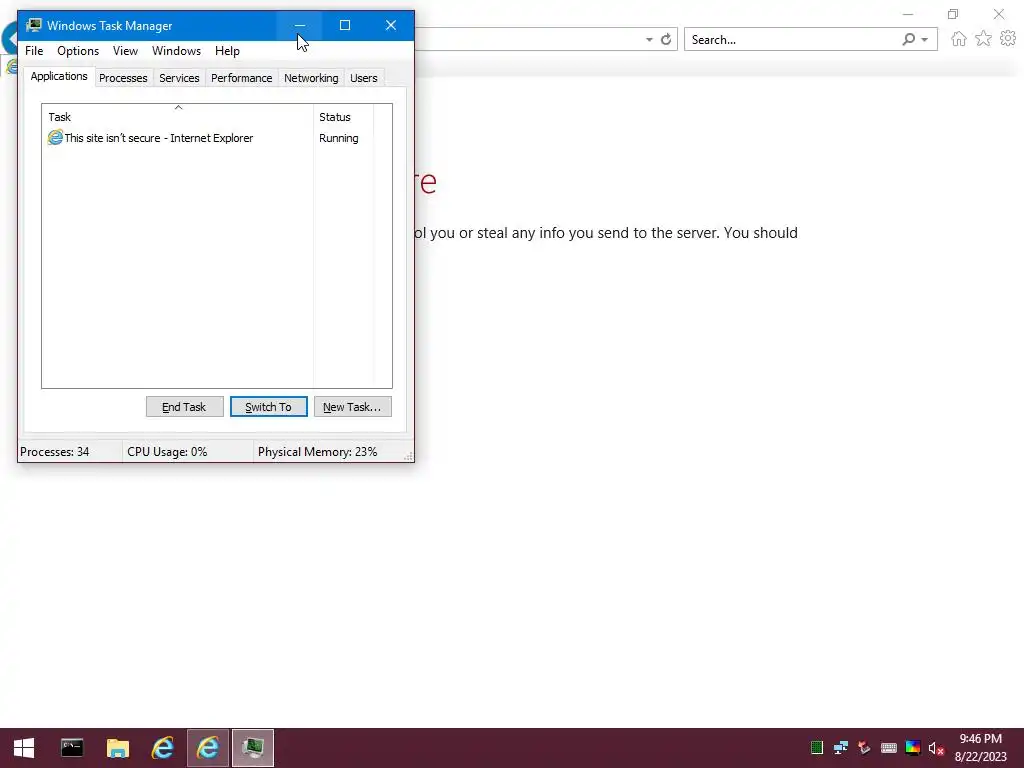Image resolution: width=1024 pixels, height=768 pixels.
Task: Click the green CPU meter tray icon
Action: 816,748
